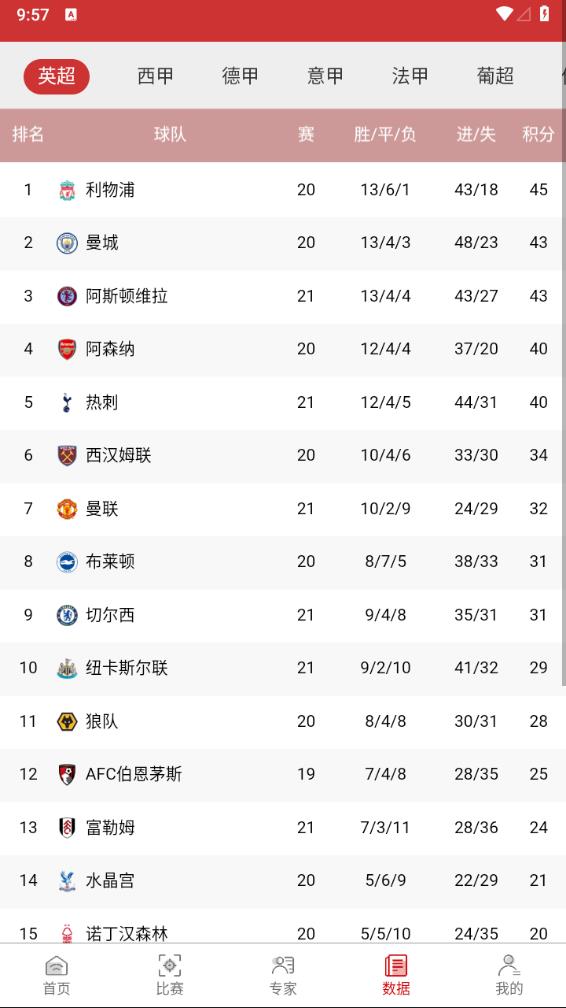Image resolution: width=566 pixels, height=1008 pixels.
Task: Tap the 积分 points column header
Action: (x=538, y=134)
